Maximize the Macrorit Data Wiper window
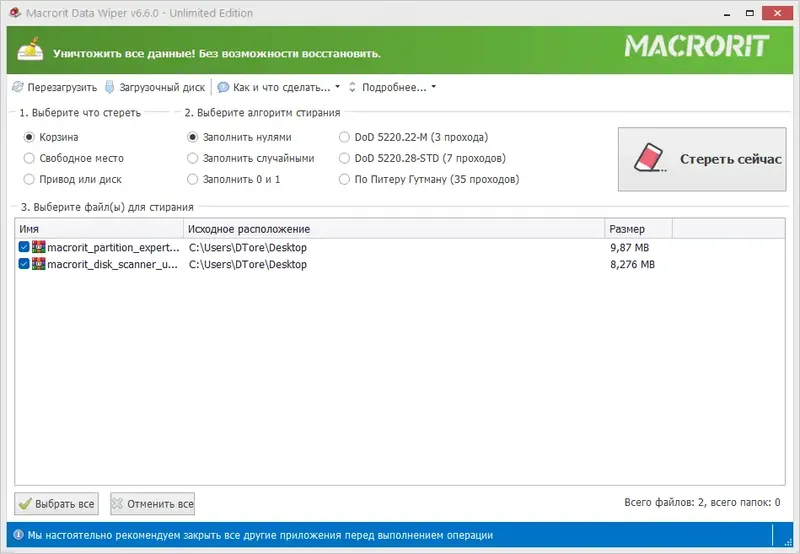Viewport: 800px width, 554px height. (x=749, y=13)
